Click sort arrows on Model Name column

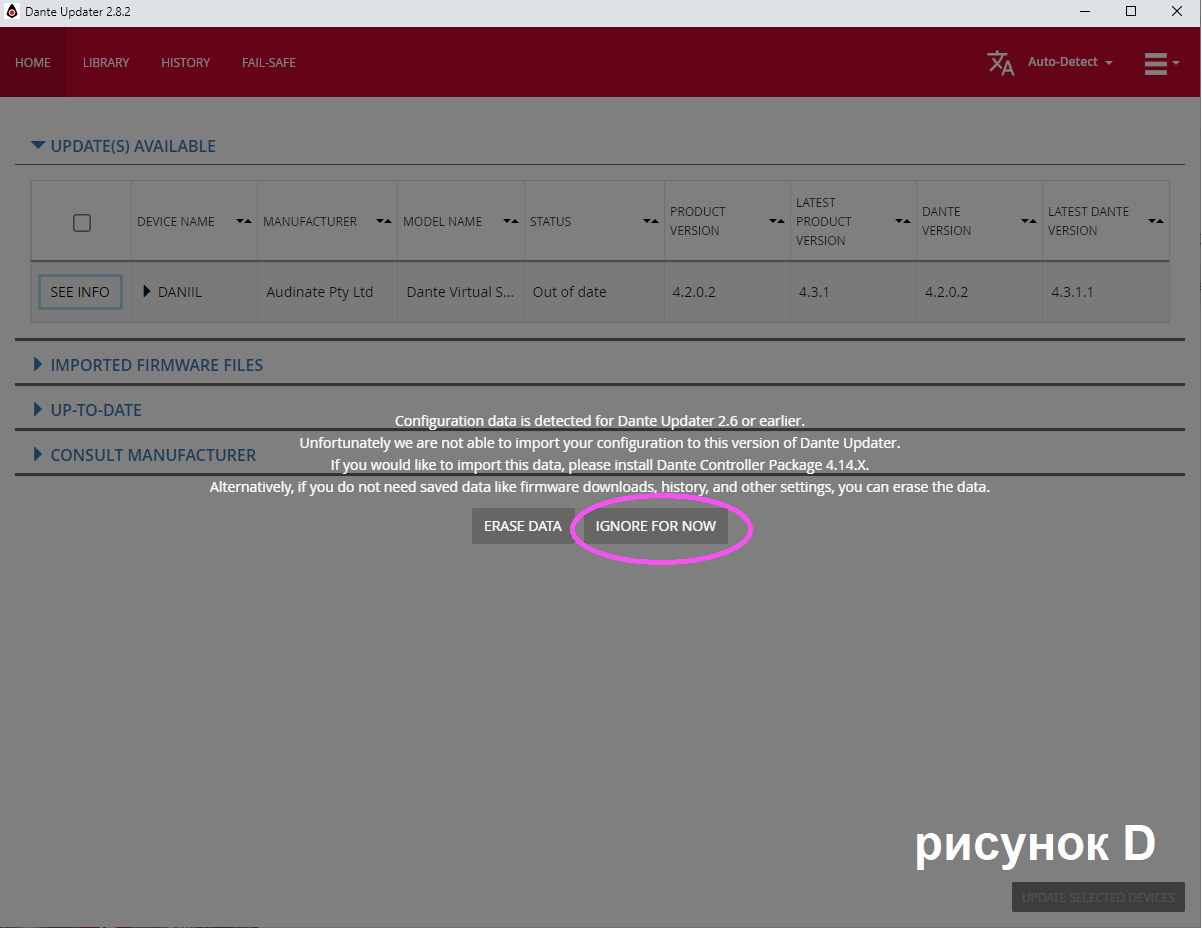510,221
